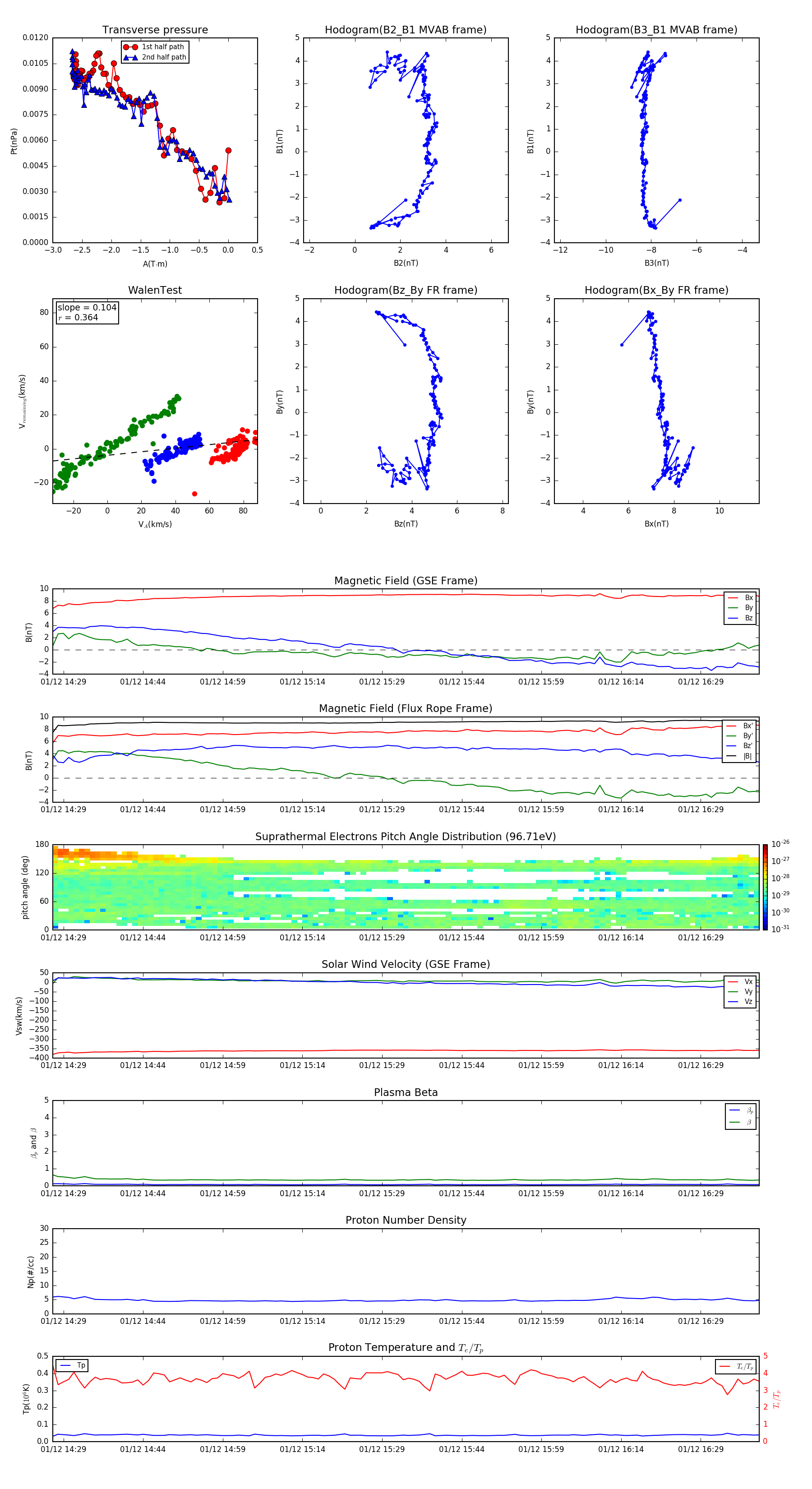The height and width of the screenshot is (1489, 812).
Task: Click 'B3(nT)' x-axis label
Action: (x=656, y=263)
